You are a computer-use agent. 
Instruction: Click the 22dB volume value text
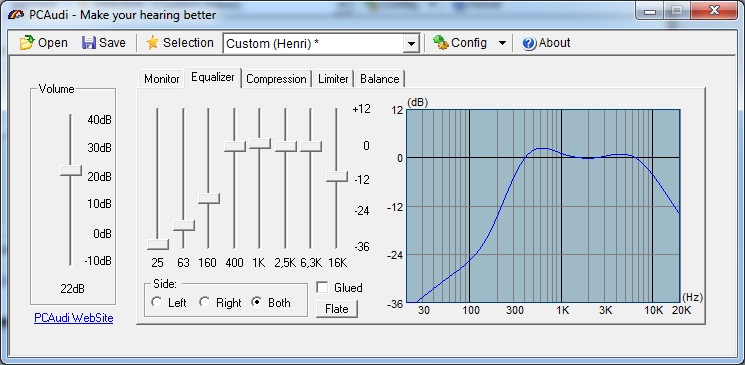coord(72,289)
